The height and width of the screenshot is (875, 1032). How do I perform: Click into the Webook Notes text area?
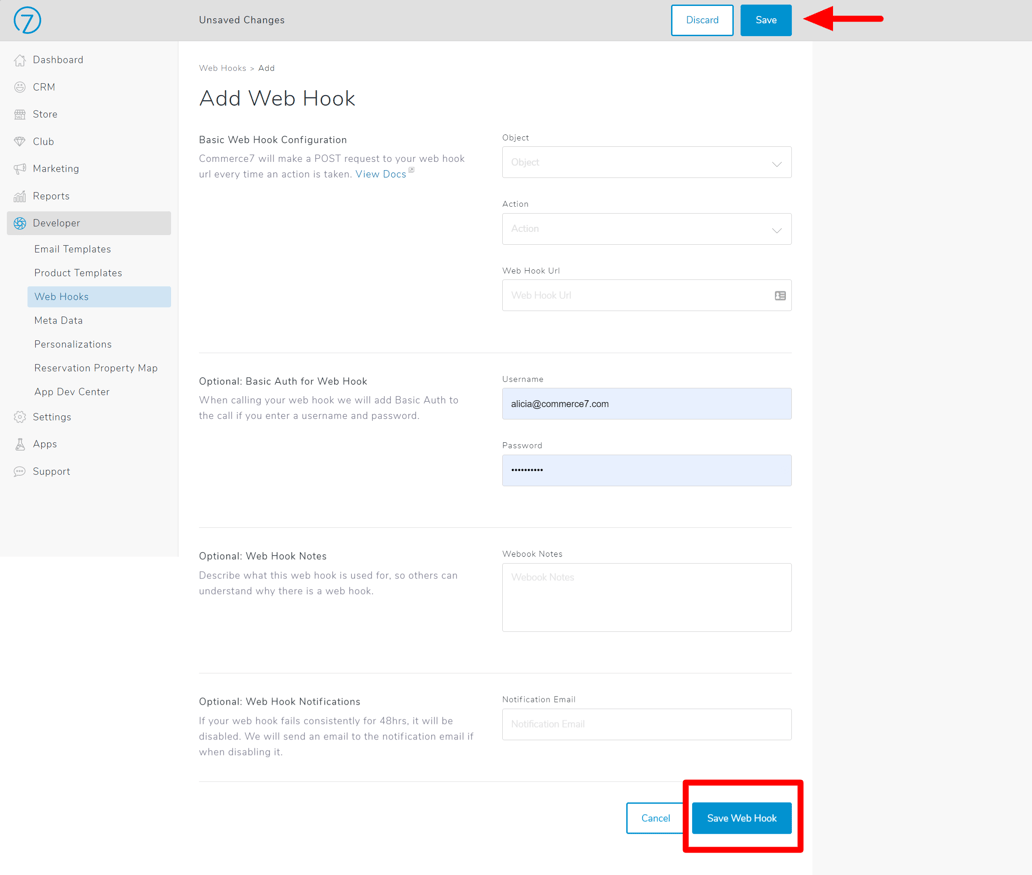pyautogui.click(x=646, y=597)
